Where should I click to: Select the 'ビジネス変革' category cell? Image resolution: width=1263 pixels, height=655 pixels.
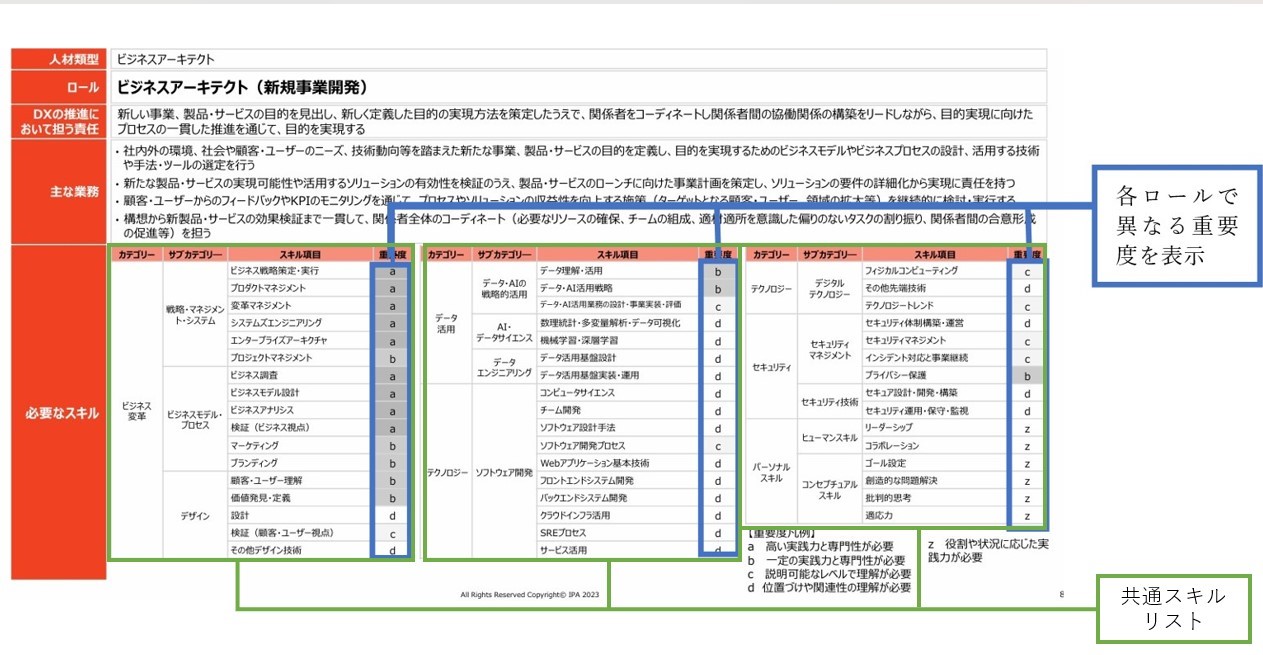tap(136, 411)
